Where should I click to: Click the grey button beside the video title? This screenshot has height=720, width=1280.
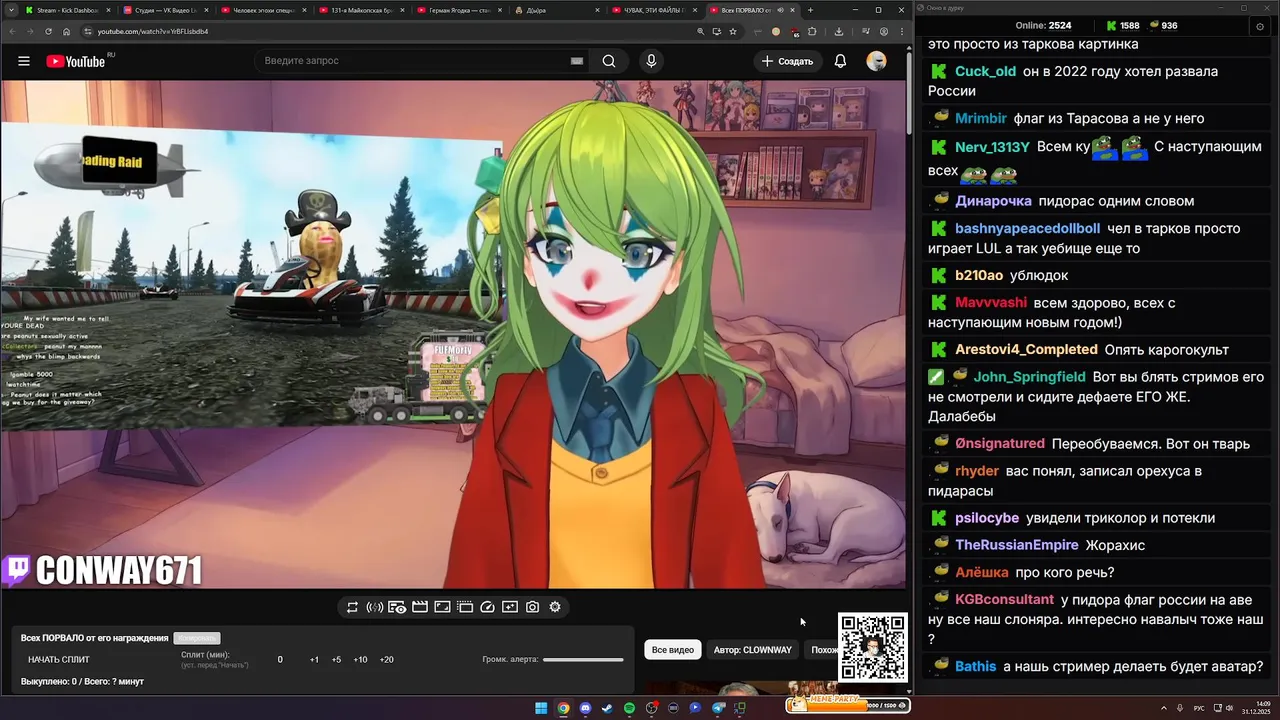click(196, 638)
